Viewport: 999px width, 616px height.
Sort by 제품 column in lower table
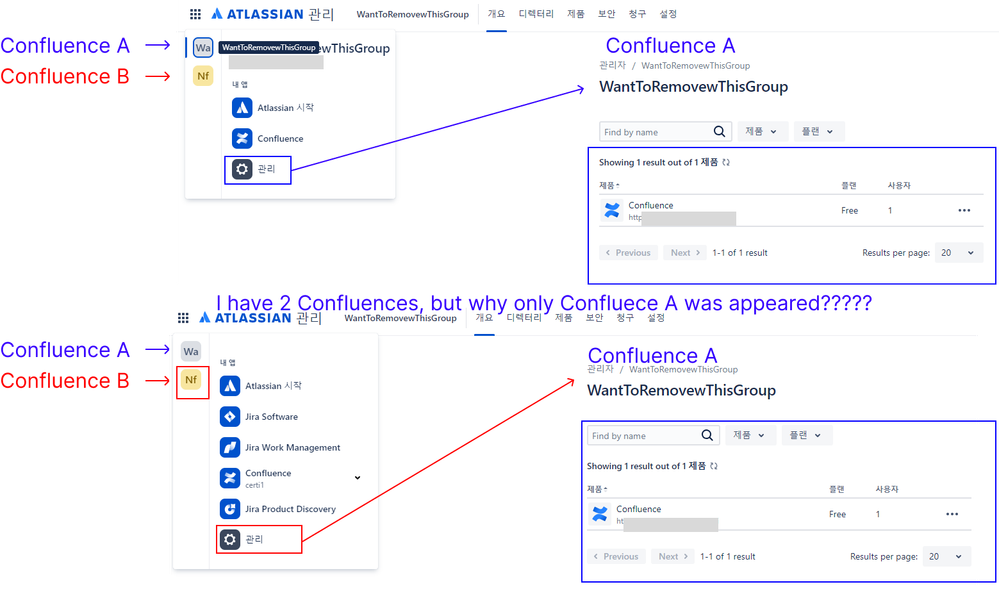tap(597, 489)
